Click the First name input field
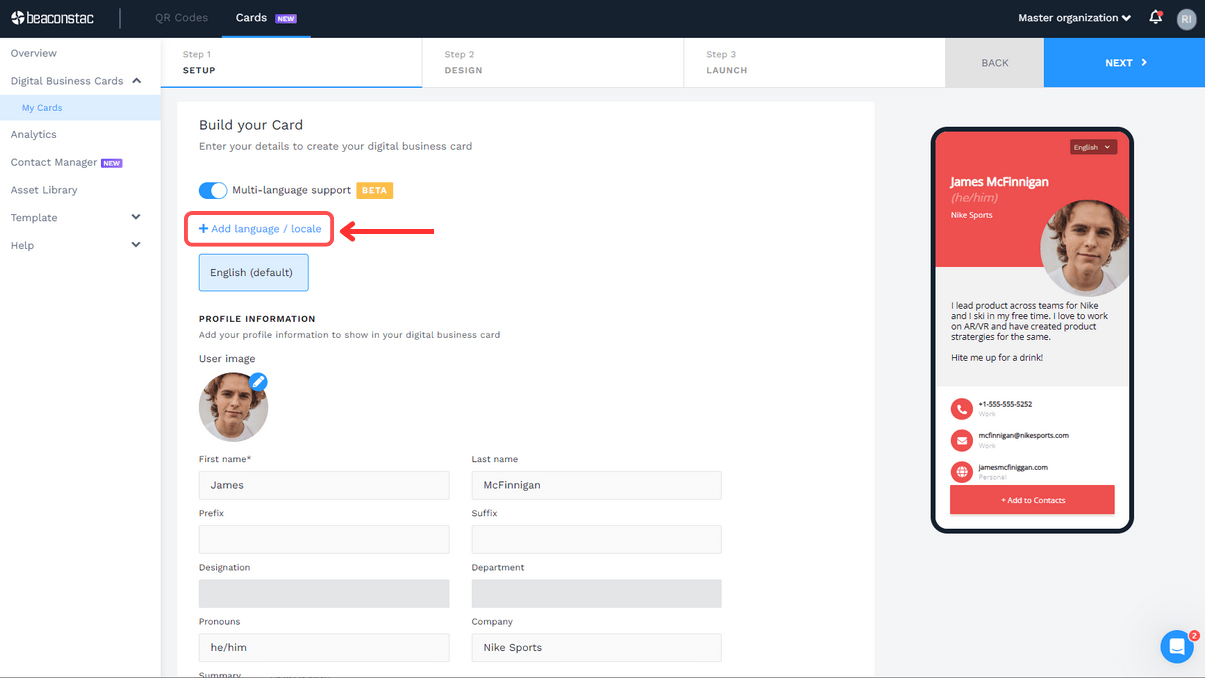This screenshot has height=678, width=1205. click(x=324, y=485)
